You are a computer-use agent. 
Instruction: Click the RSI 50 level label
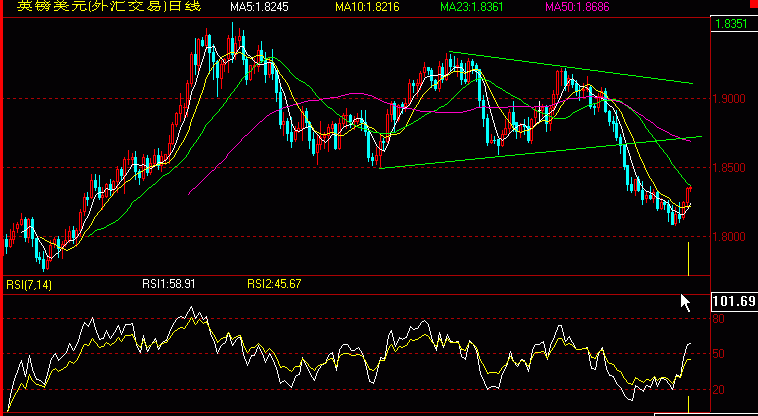719,354
